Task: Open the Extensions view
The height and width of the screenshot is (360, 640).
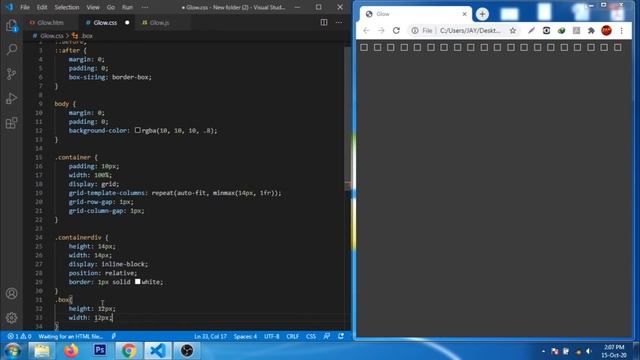Action: point(11,123)
